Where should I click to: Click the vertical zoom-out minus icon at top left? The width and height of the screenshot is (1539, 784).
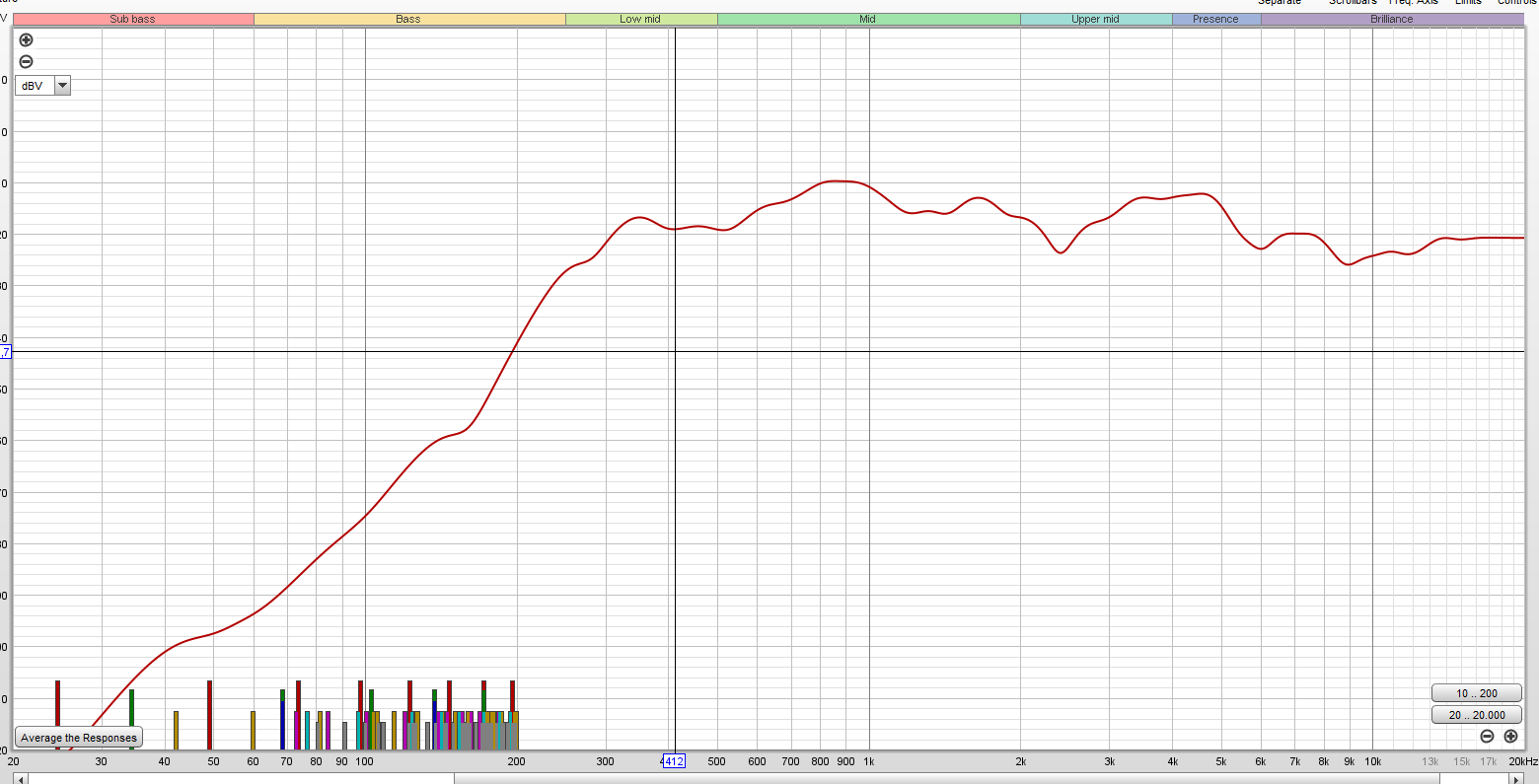click(x=26, y=61)
